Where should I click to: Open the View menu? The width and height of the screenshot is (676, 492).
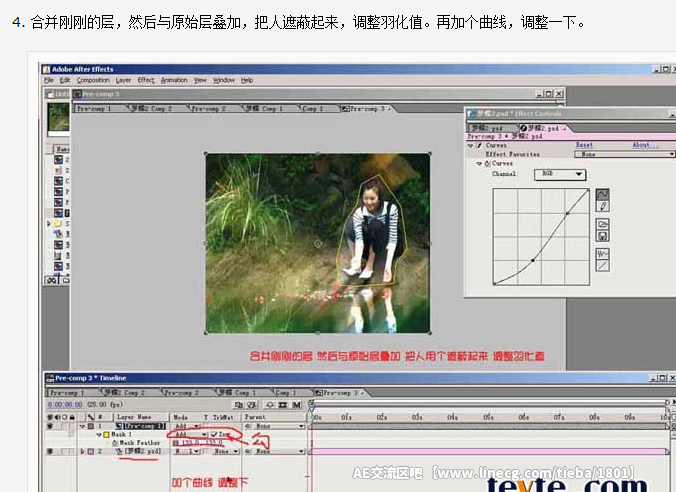click(x=200, y=81)
